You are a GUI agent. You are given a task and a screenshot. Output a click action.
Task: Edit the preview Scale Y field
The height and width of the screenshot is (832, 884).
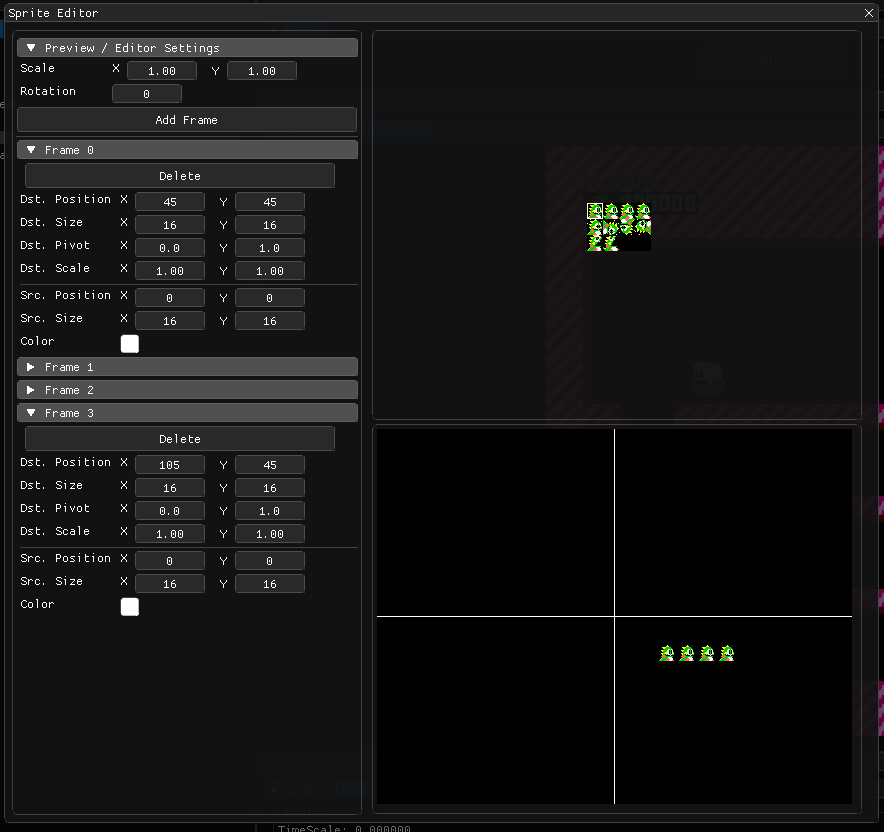[262, 71]
